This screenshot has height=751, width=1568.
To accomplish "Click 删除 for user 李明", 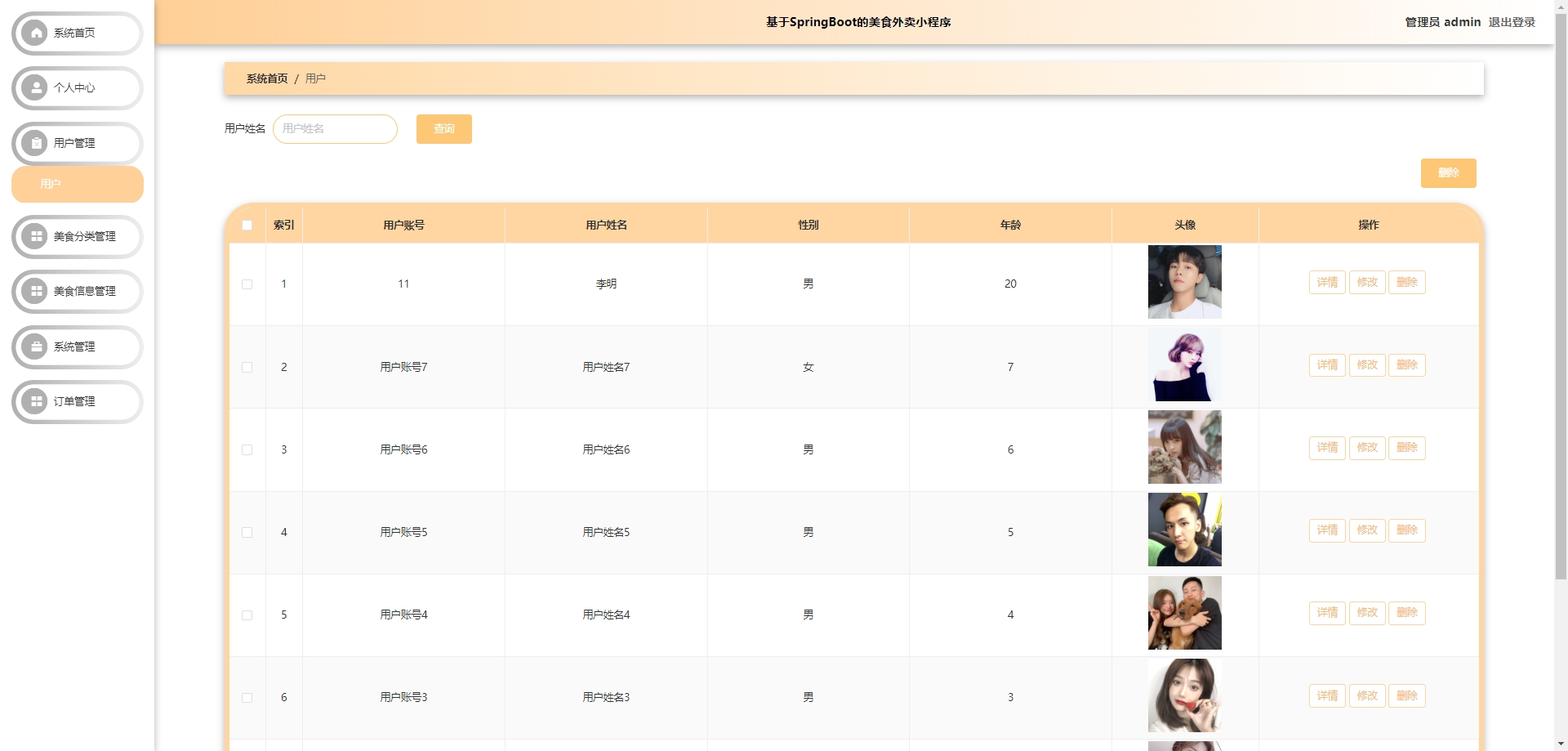I will pyautogui.click(x=1407, y=283).
